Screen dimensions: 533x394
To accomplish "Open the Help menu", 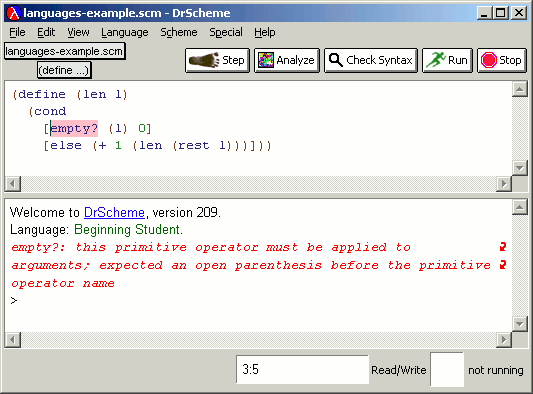I will click(265, 32).
